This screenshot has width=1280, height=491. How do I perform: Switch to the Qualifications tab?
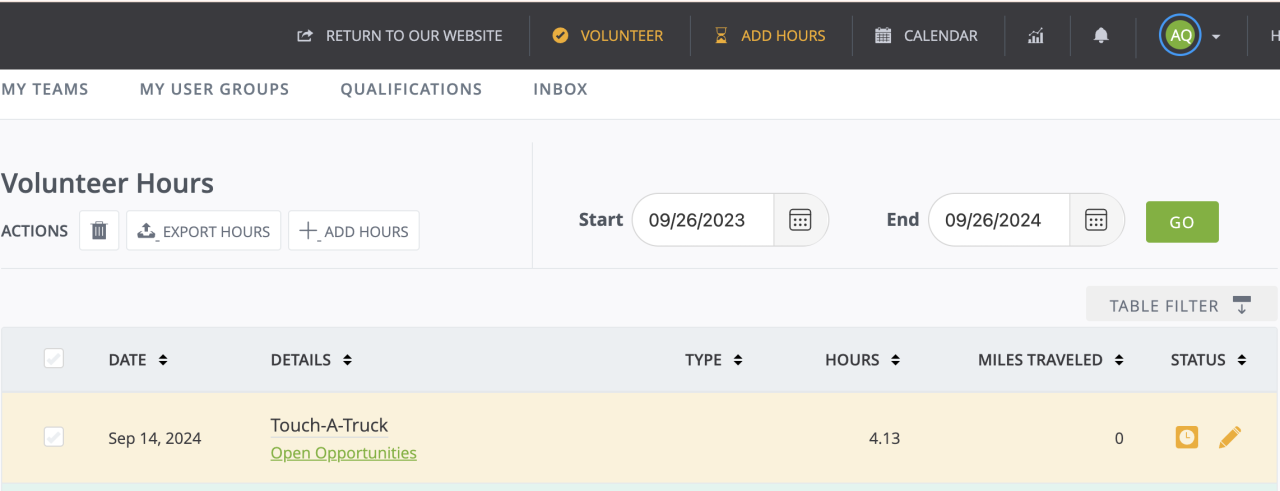(411, 89)
